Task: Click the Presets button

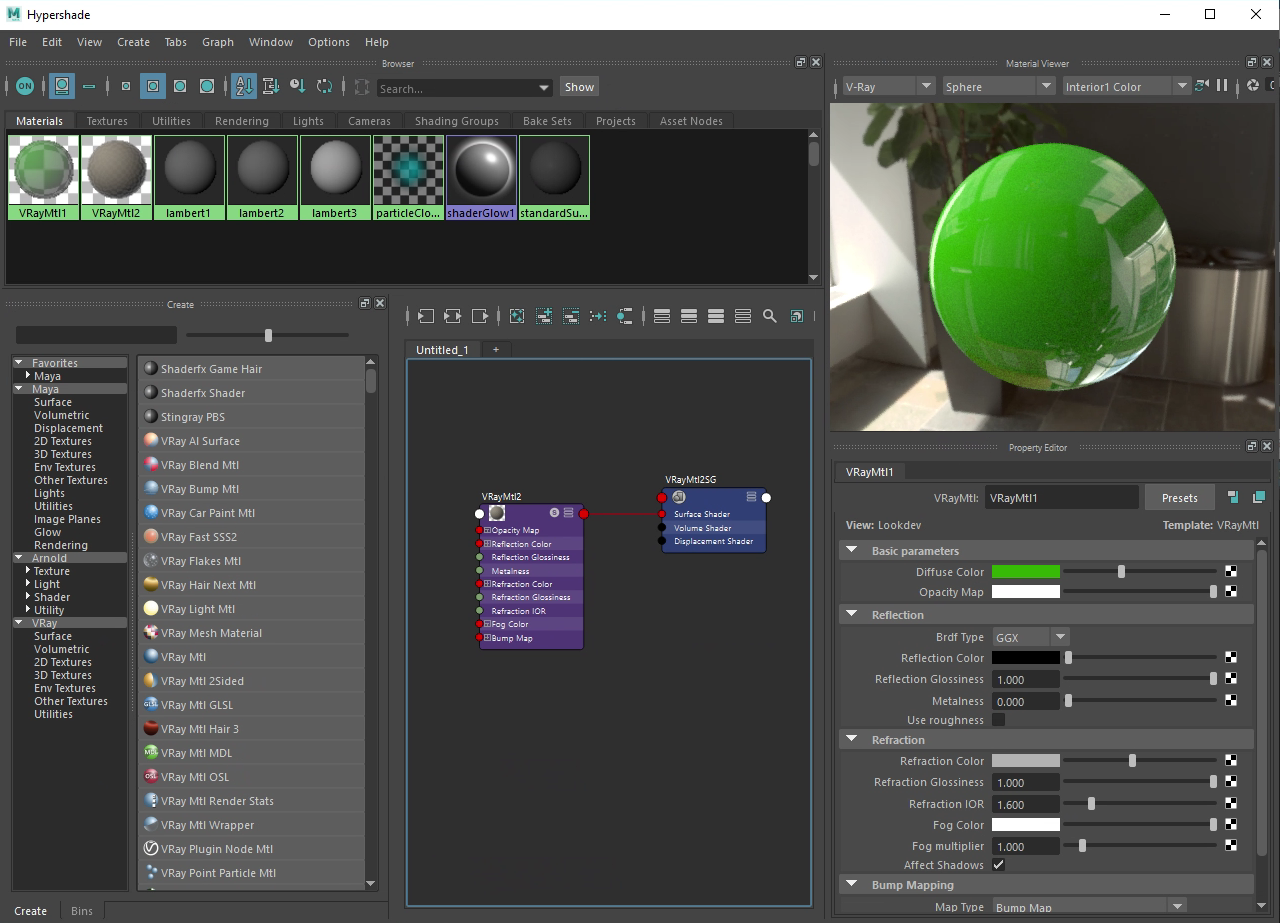Action: [x=1179, y=498]
